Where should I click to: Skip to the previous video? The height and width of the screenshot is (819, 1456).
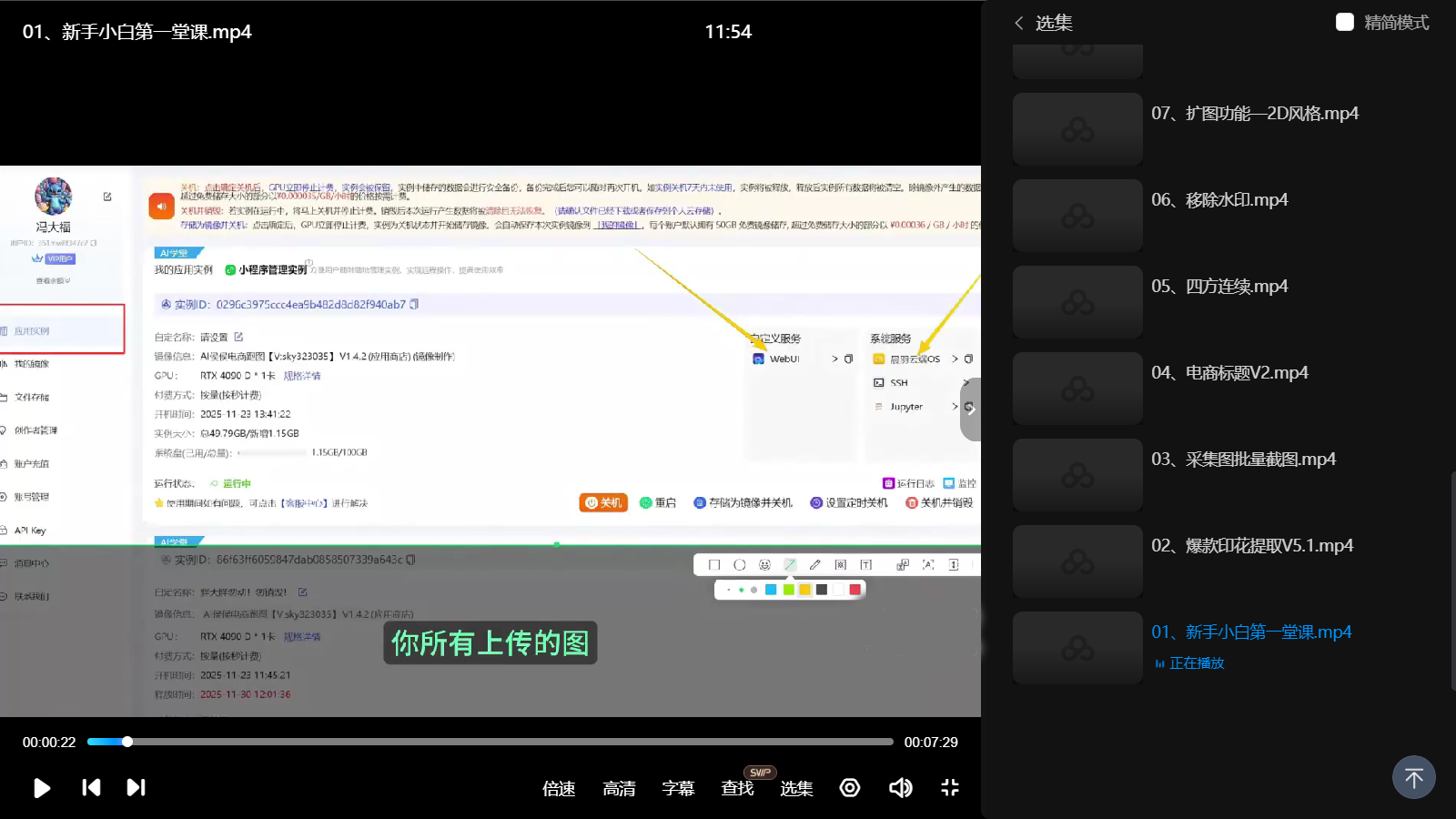(x=91, y=788)
